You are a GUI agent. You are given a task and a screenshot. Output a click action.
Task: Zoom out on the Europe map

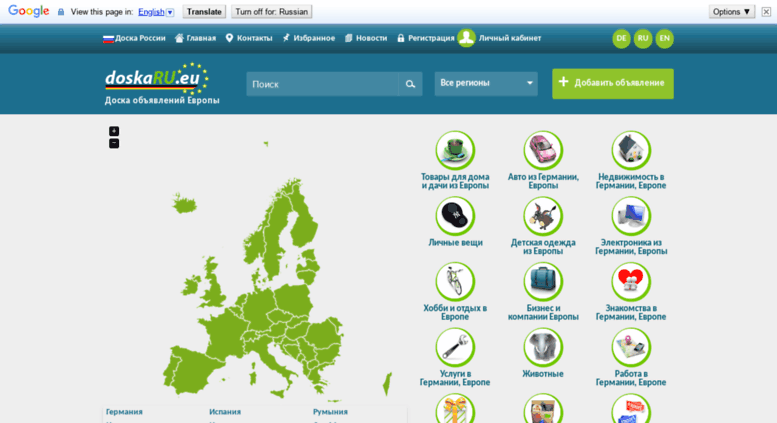[x=114, y=143]
